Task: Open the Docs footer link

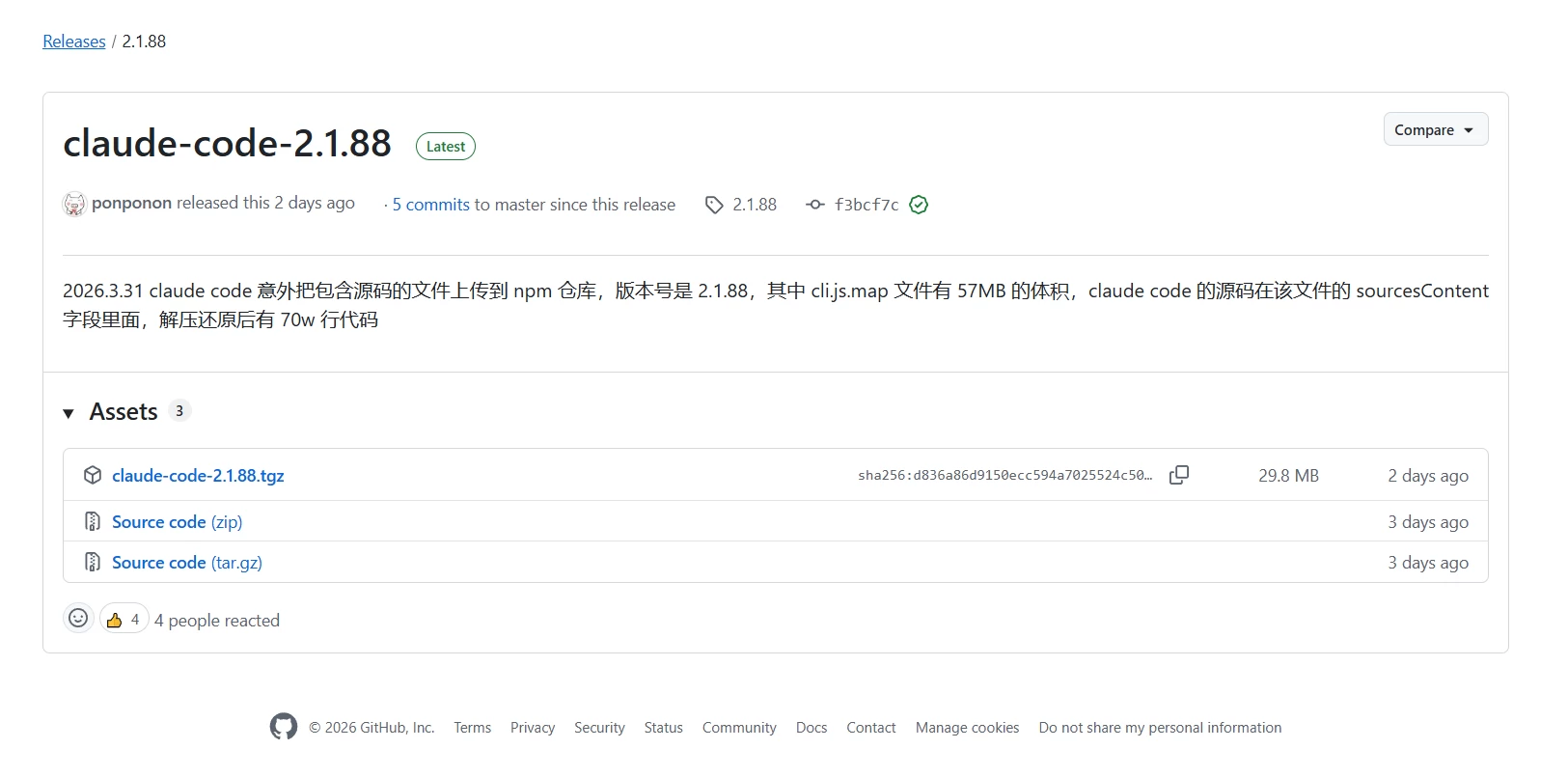Action: click(x=812, y=728)
